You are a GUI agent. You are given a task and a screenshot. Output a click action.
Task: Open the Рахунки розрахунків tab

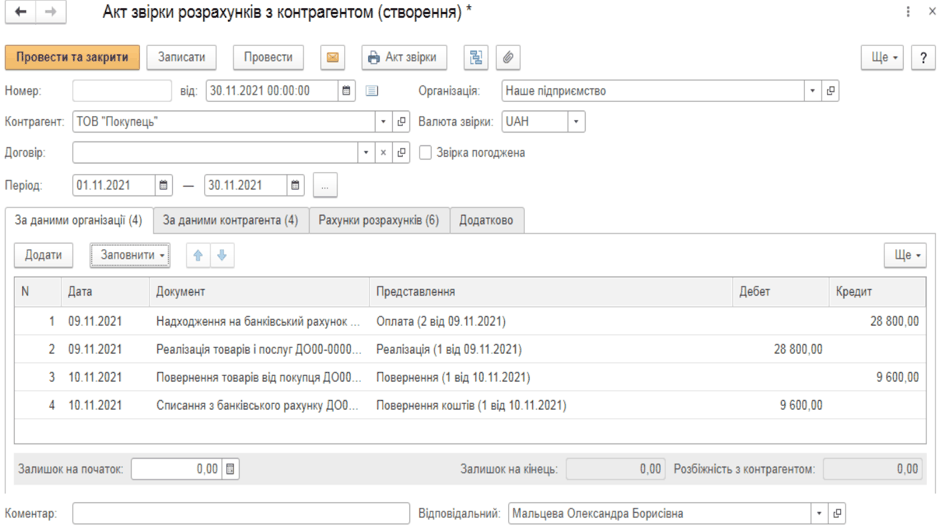click(x=379, y=221)
